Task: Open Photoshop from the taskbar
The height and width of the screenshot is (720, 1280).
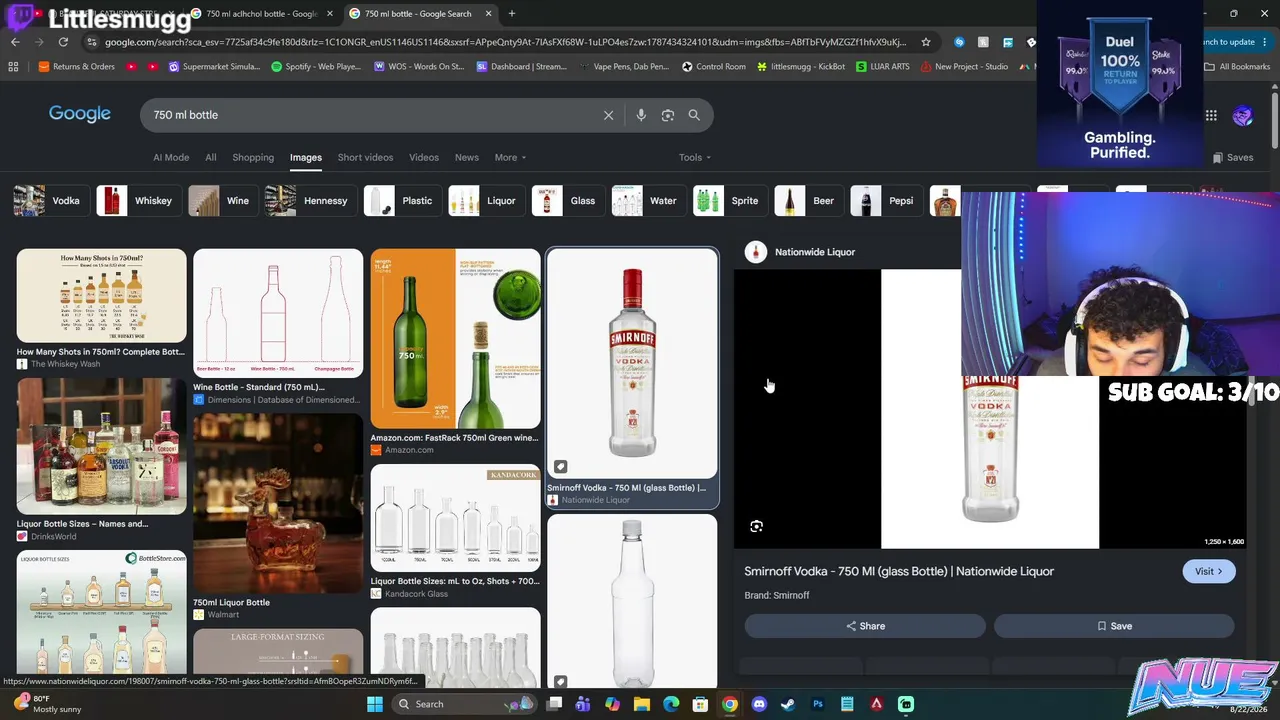Action: point(818,704)
